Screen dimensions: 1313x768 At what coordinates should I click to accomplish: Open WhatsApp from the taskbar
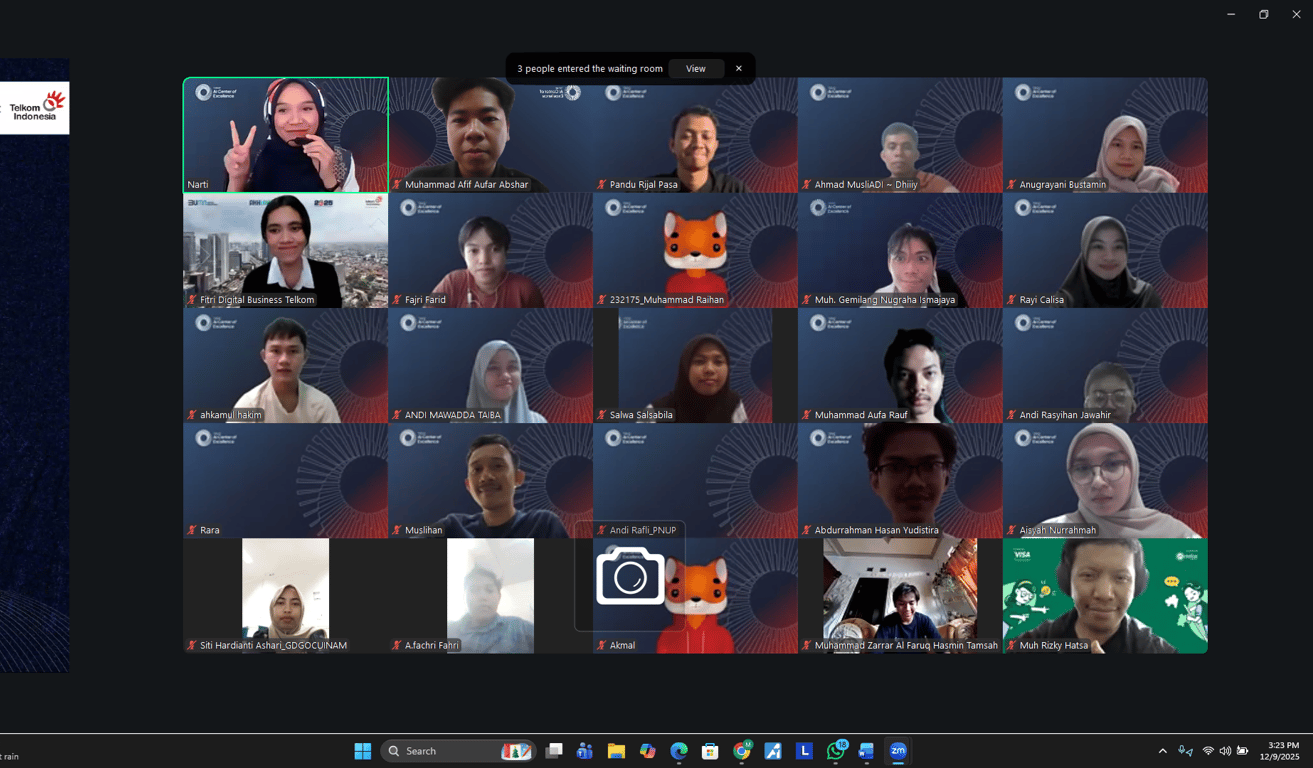[x=836, y=751]
